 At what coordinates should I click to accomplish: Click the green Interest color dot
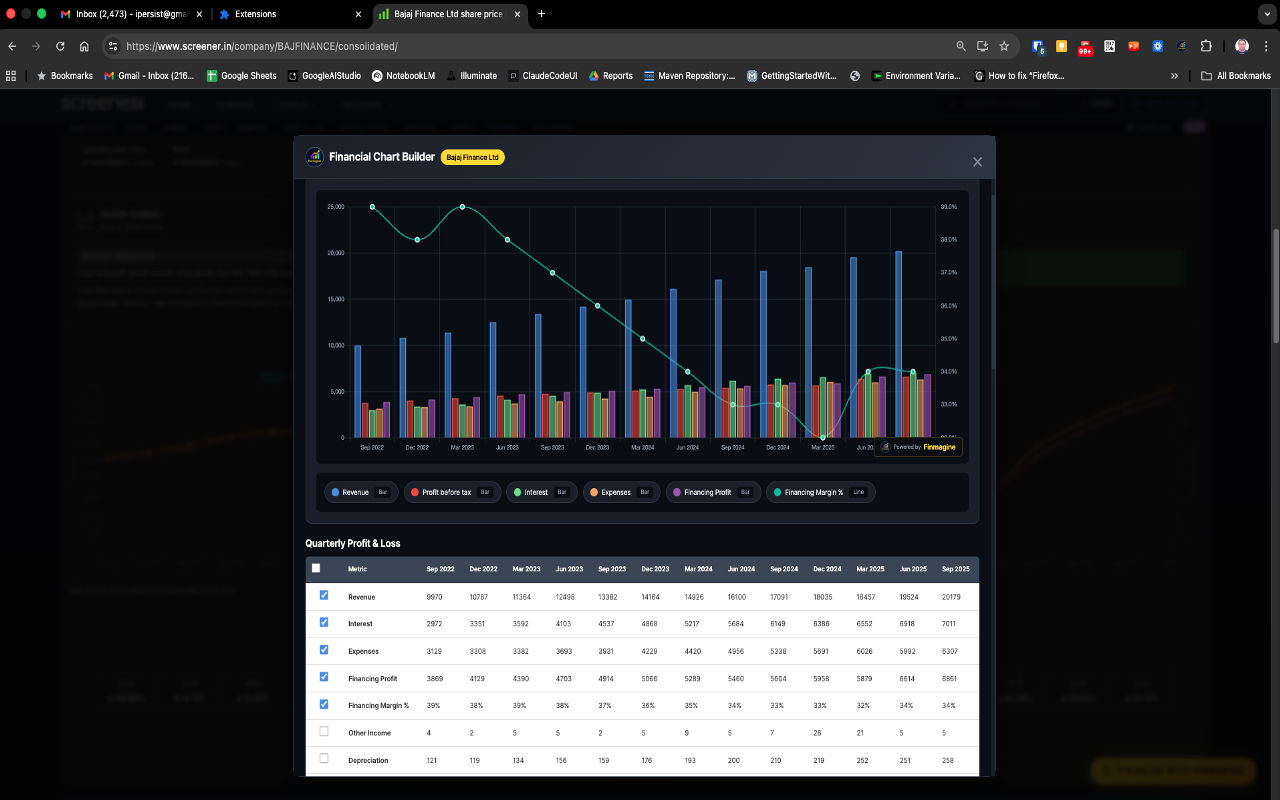click(x=518, y=491)
